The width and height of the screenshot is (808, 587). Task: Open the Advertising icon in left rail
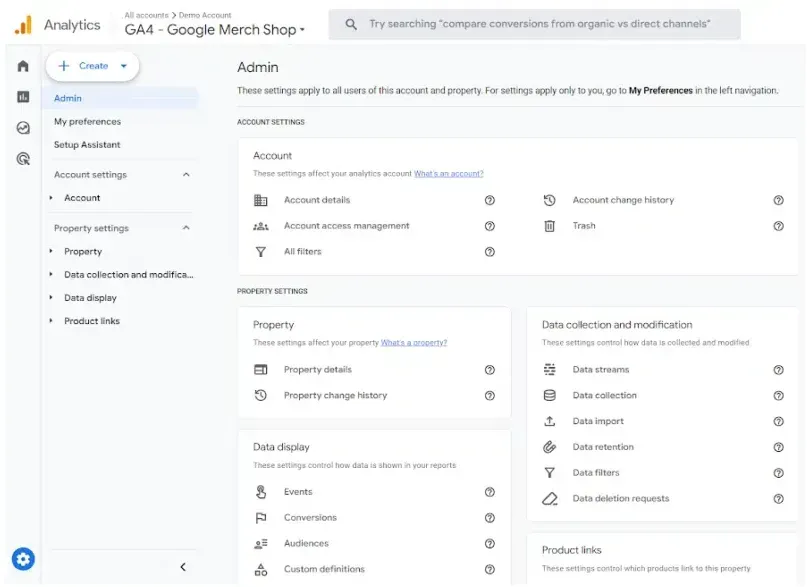23,159
